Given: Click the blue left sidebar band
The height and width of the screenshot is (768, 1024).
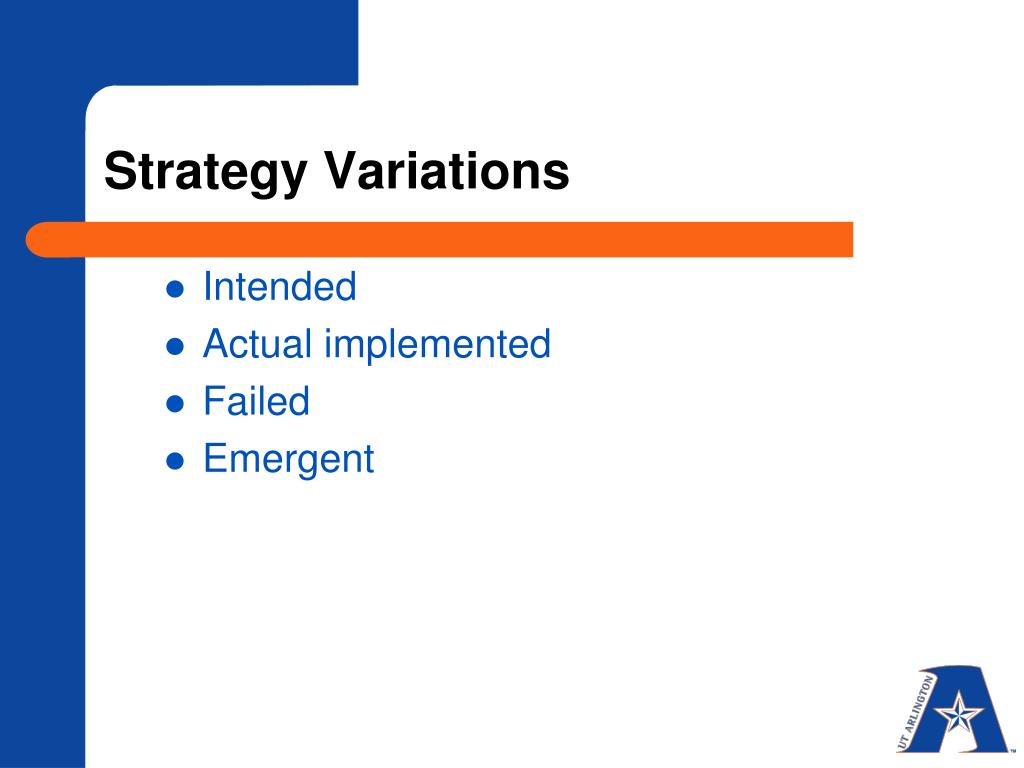Looking at the screenshot, I should (42, 496).
